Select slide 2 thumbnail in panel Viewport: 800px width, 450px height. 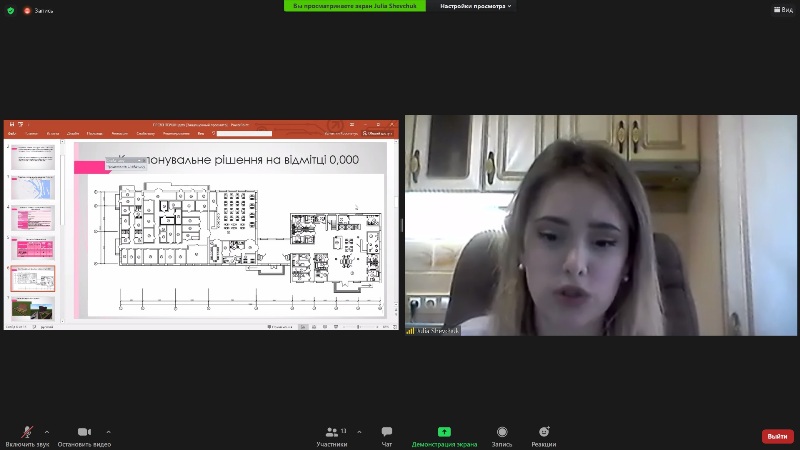pyautogui.click(x=33, y=157)
